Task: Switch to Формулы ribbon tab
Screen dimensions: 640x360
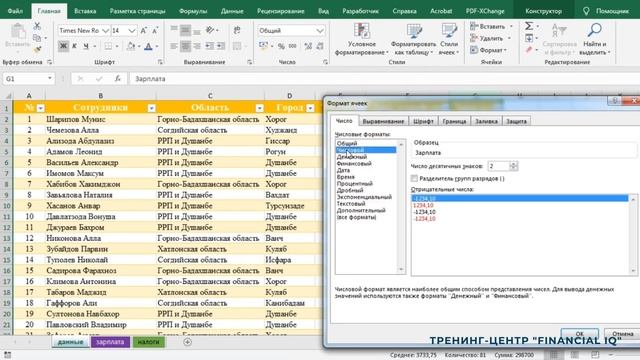Action: coord(193,11)
